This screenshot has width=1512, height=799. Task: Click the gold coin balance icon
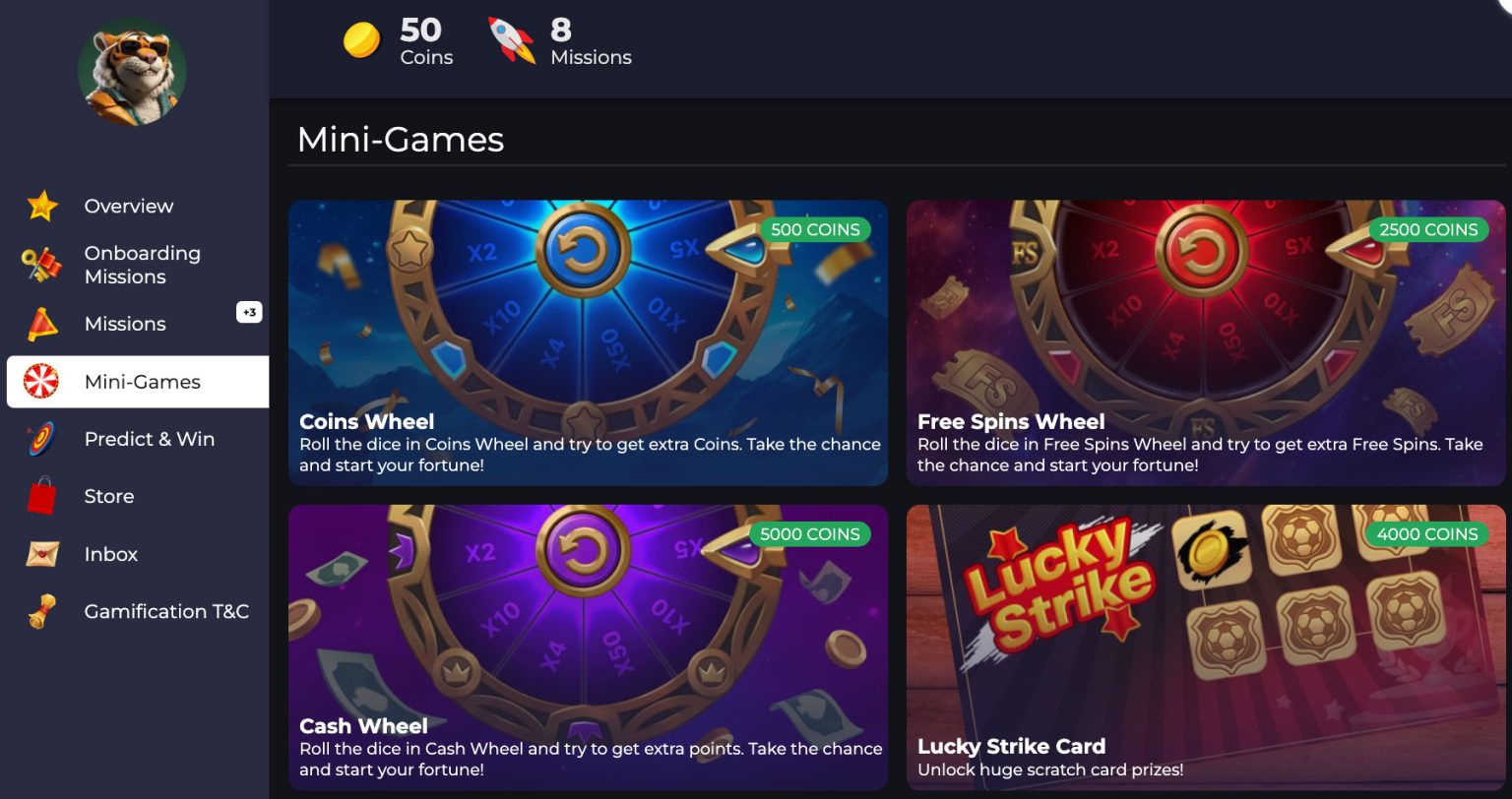pos(361,40)
